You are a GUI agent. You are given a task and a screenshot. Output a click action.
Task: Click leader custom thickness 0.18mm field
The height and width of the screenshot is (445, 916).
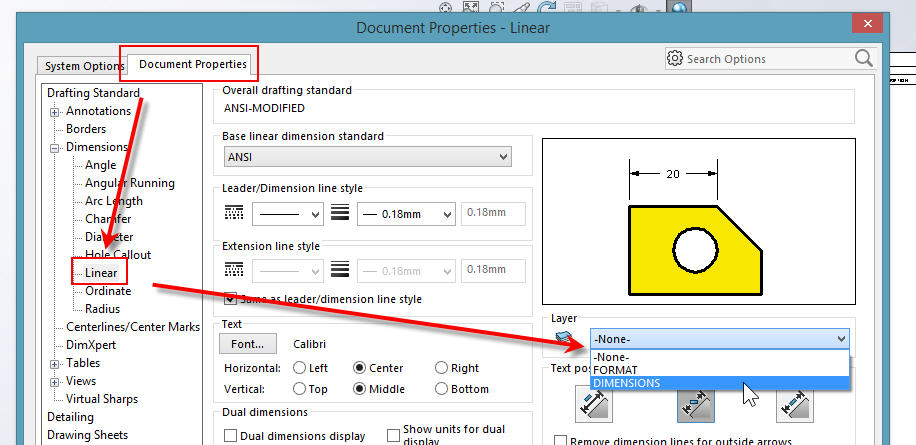tap(494, 214)
